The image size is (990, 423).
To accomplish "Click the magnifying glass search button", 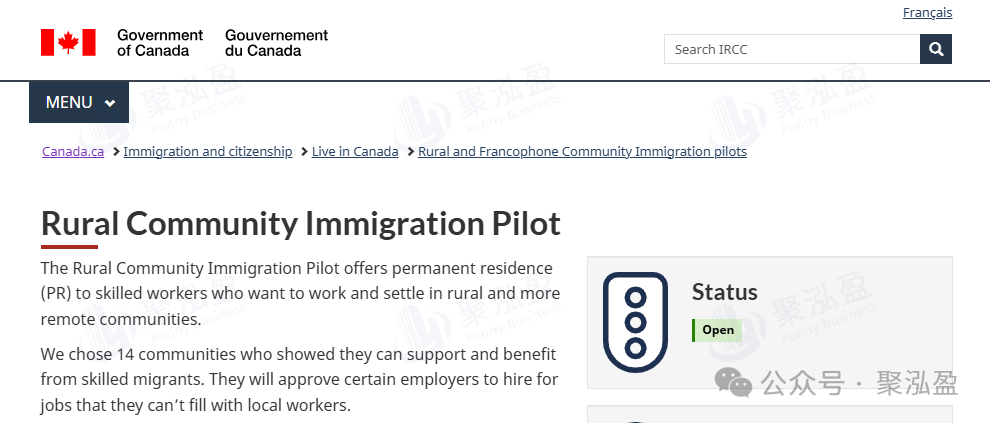I will click(x=936, y=49).
